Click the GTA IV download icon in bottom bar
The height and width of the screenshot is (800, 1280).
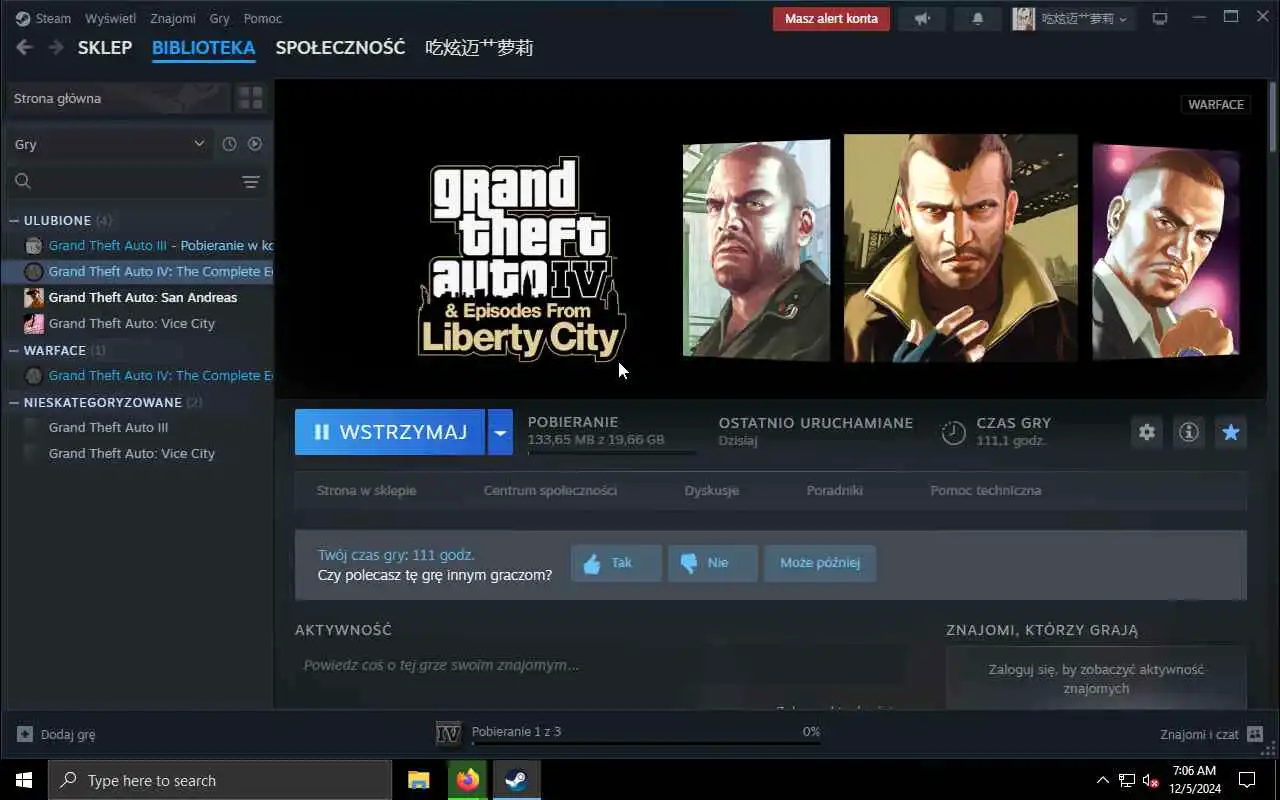[448, 734]
